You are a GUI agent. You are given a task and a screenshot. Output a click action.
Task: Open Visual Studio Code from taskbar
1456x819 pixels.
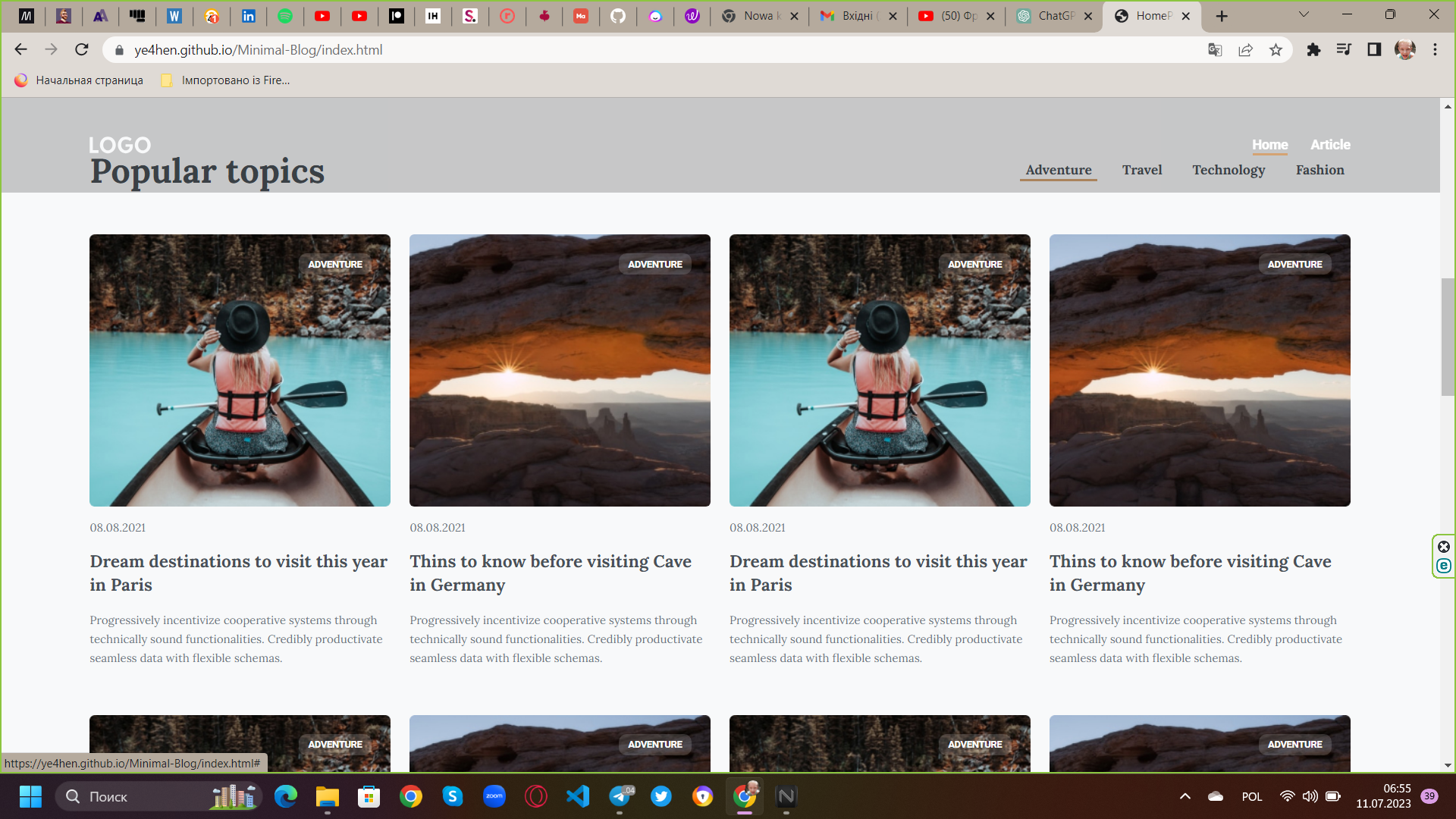[x=578, y=796]
